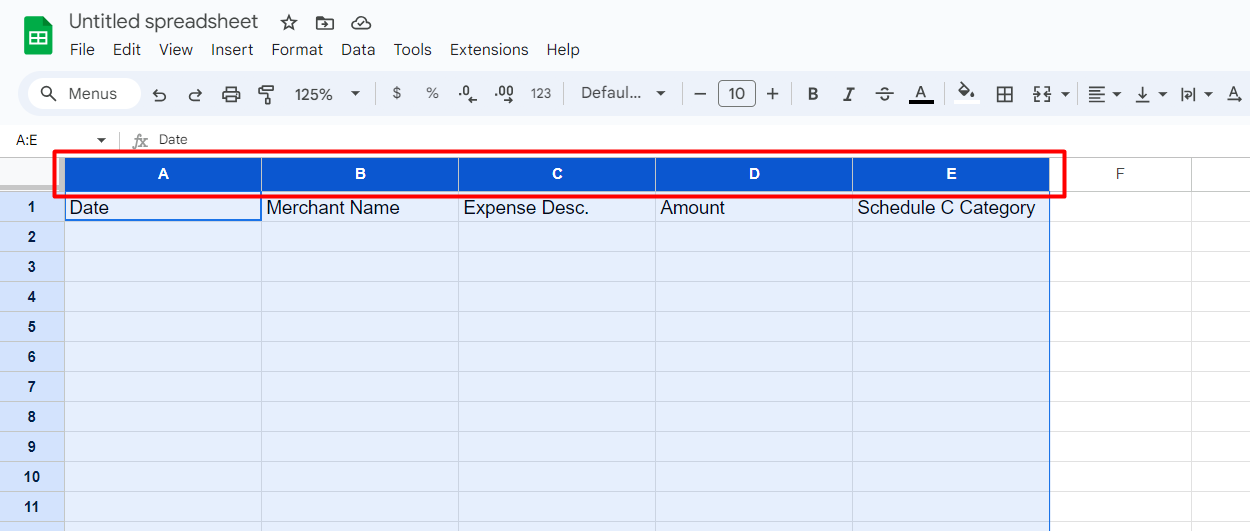Click the Undo arrow
1250x531 pixels.
(159, 94)
